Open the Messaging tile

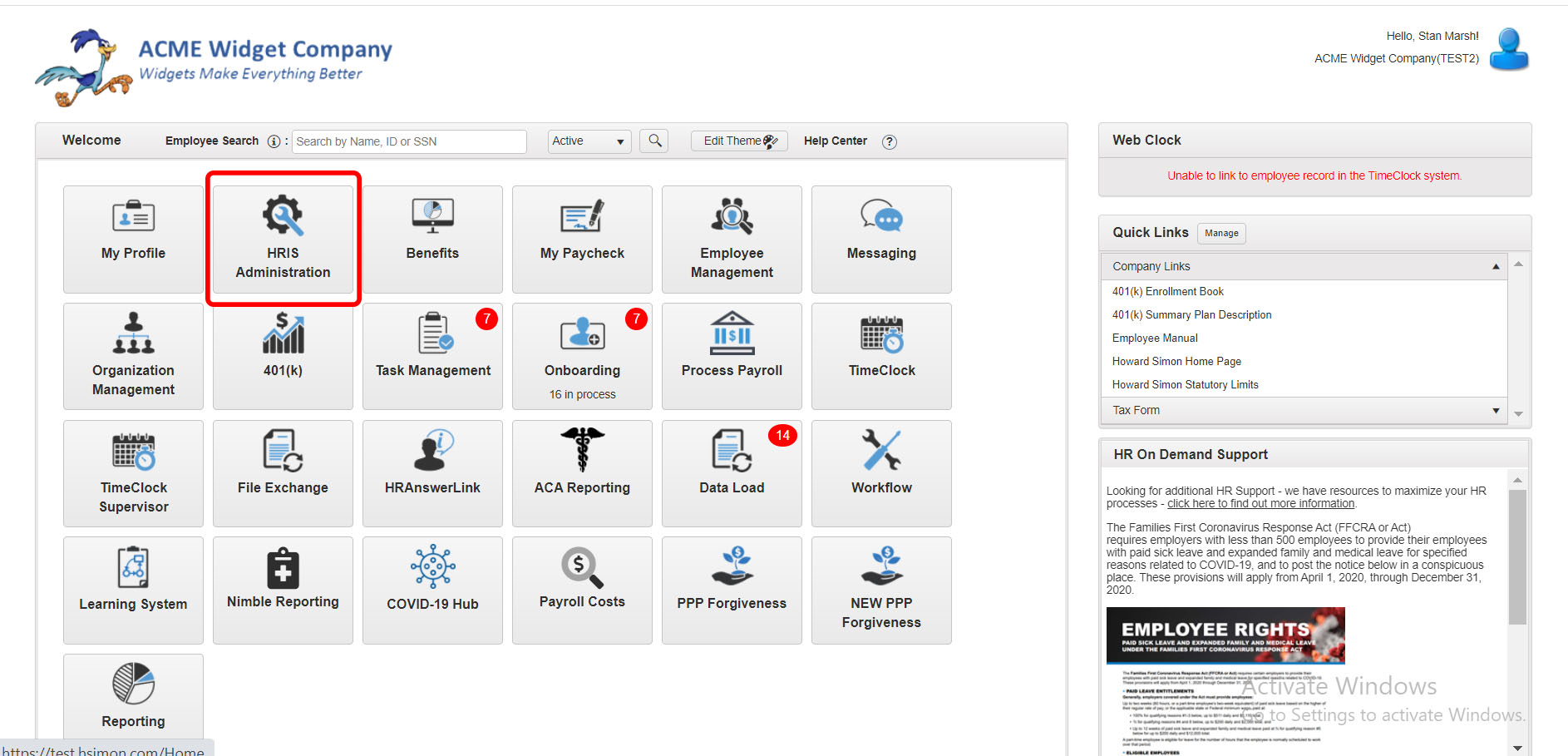881,240
